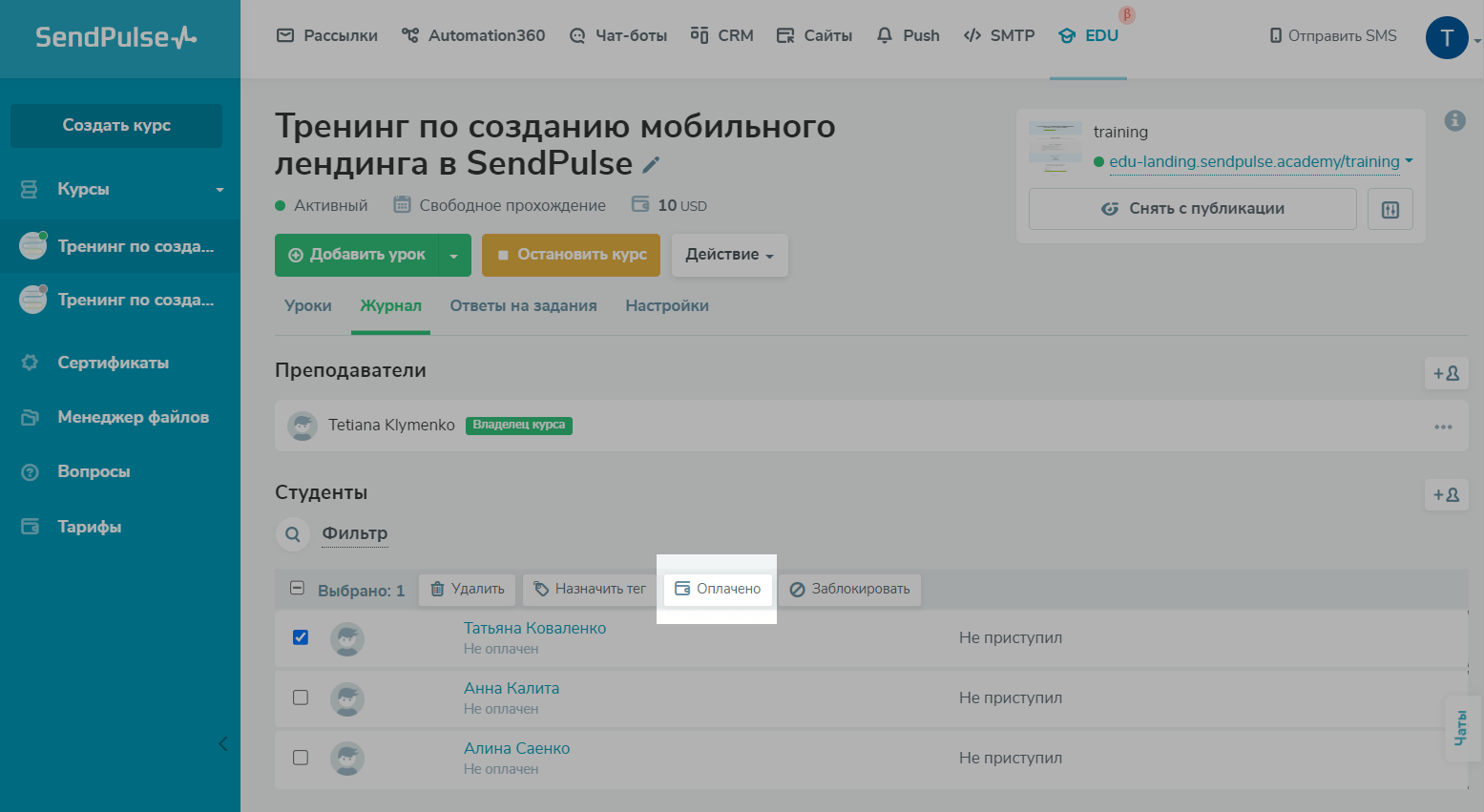Edit course title with pencil icon
The width and height of the screenshot is (1484, 812).
coord(651,165)
